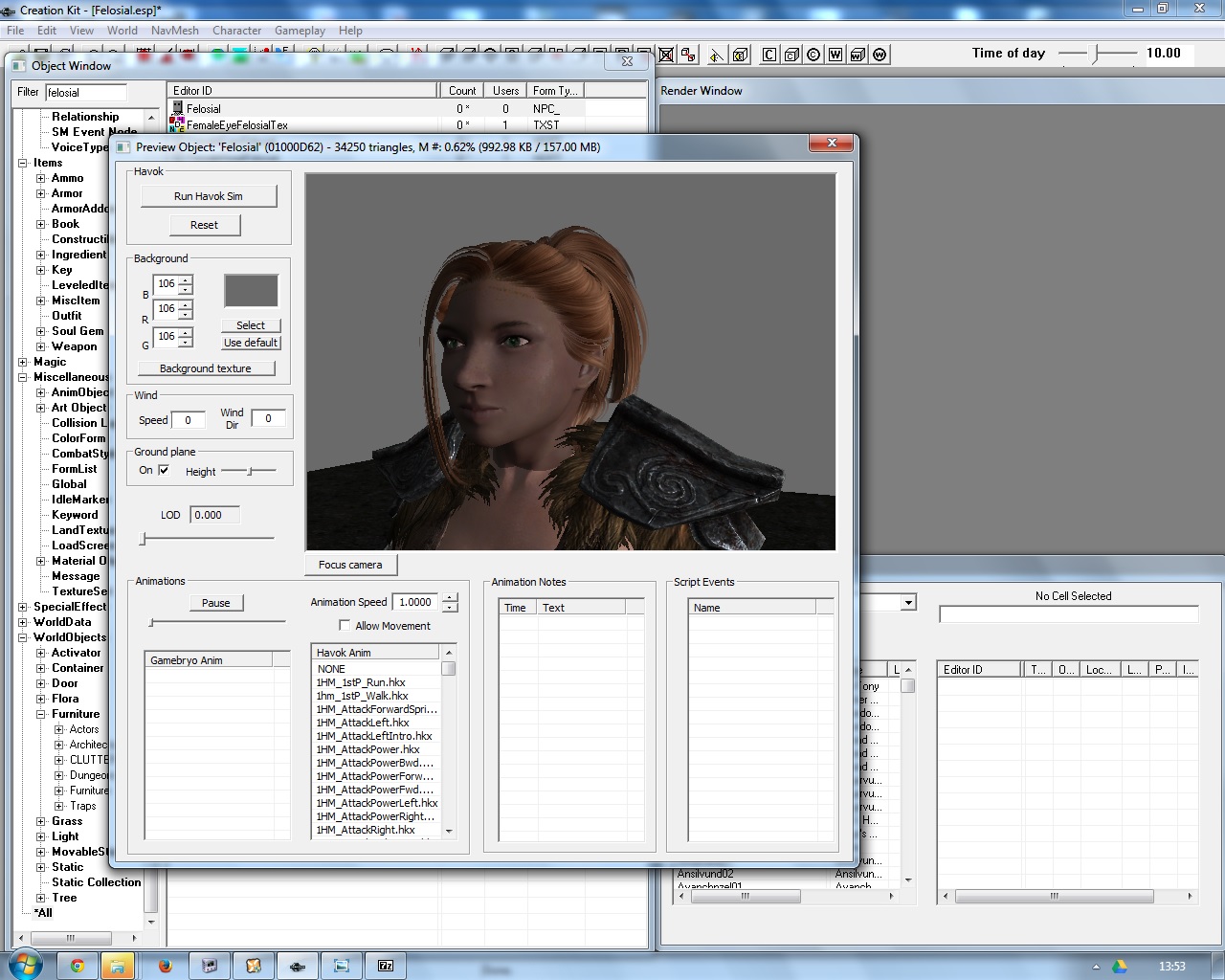Open the Windows Start menu
Screen dimensions: 1225x980
click(26, 965)
